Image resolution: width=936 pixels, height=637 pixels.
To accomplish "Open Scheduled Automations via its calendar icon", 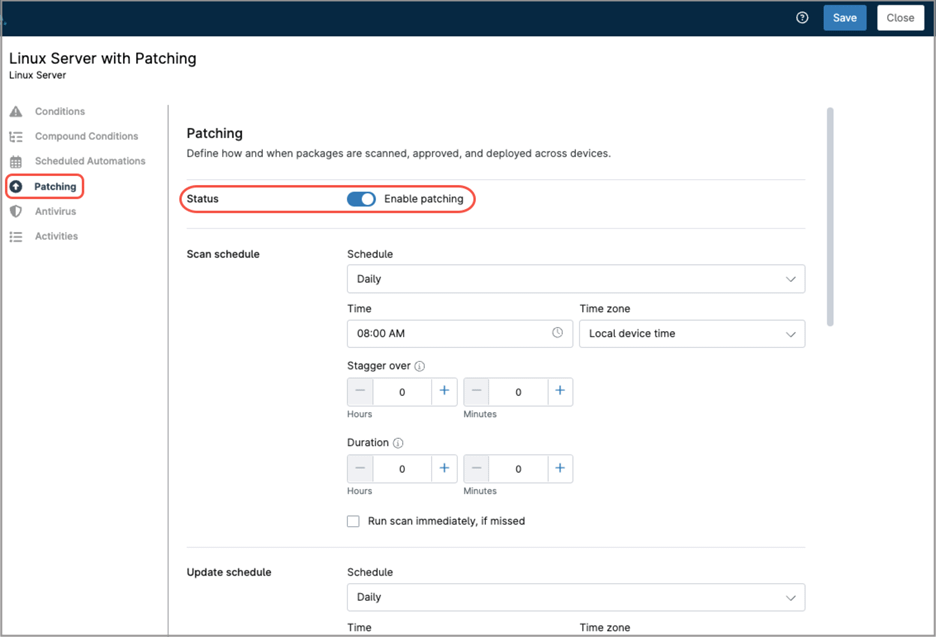I will 16,161.
